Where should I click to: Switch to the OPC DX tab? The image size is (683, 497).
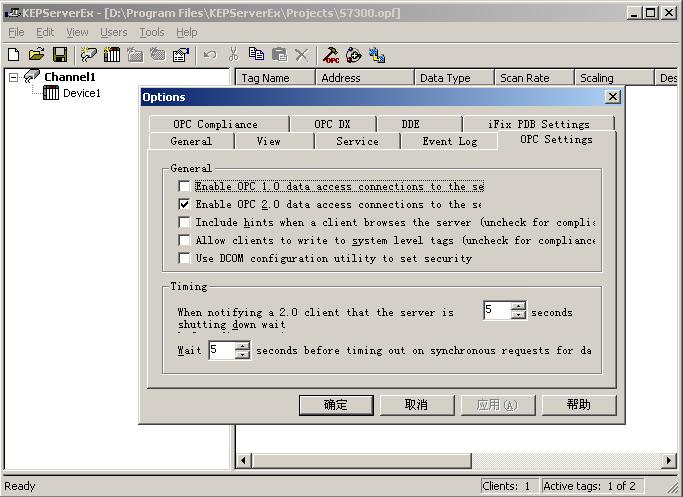(x=333, y=124)
